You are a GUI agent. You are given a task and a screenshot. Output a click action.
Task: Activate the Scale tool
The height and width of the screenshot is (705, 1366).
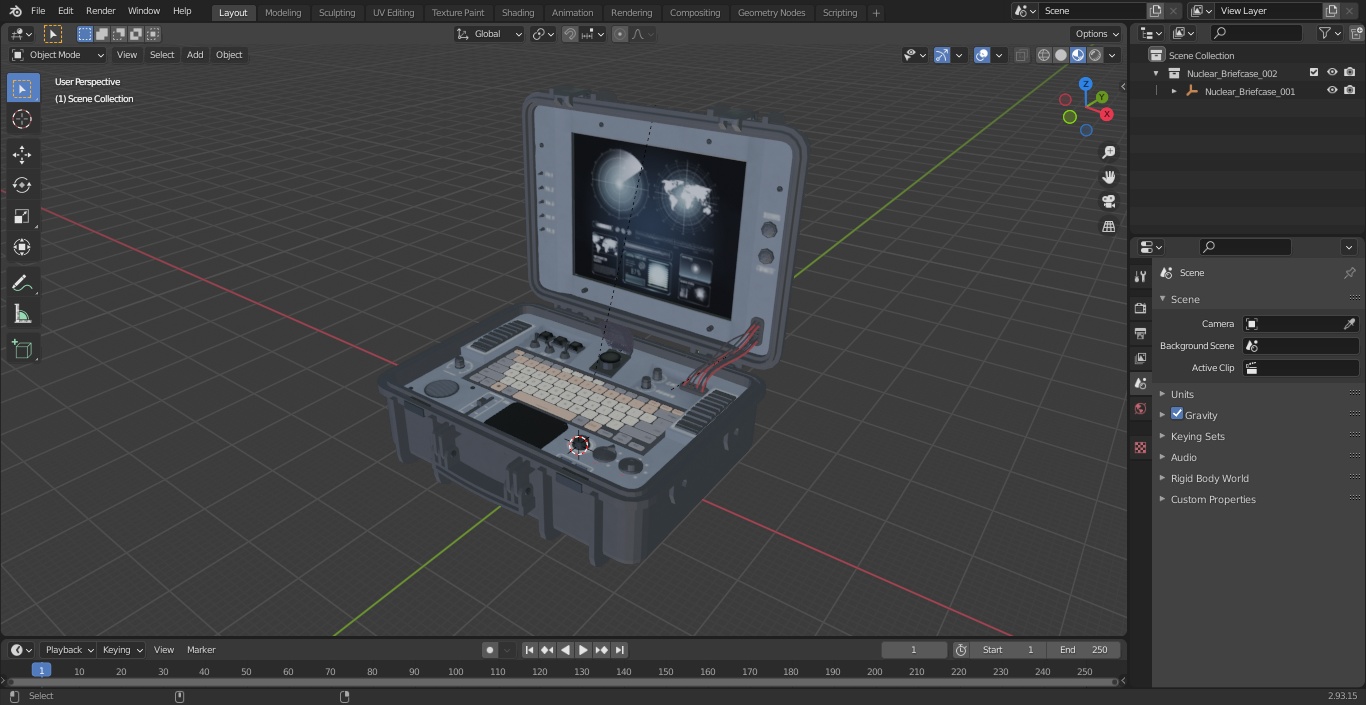(22, 216)
